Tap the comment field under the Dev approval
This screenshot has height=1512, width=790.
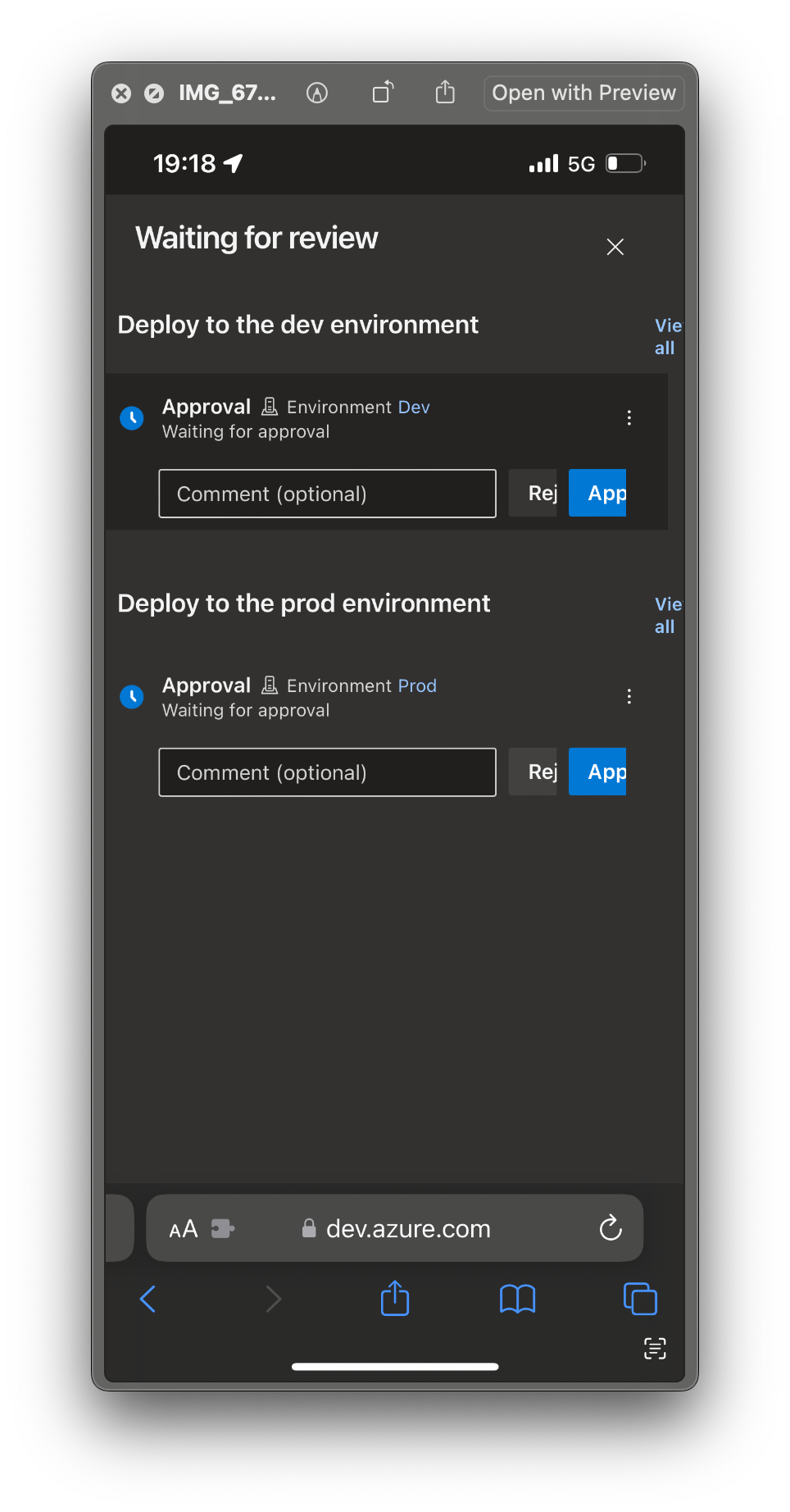327,493
